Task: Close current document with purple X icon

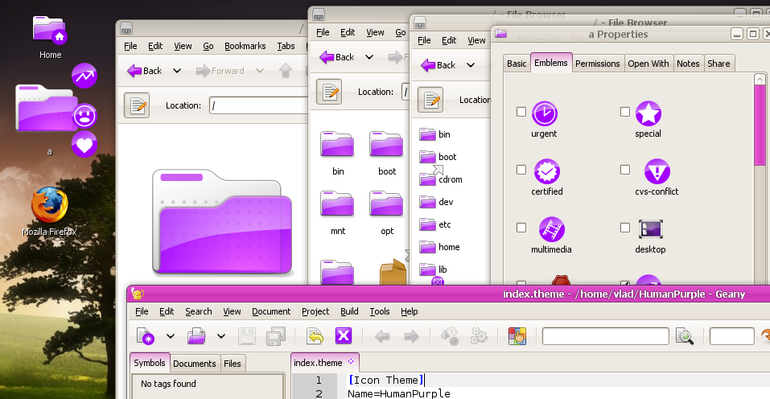Action: tap(343, 336)
